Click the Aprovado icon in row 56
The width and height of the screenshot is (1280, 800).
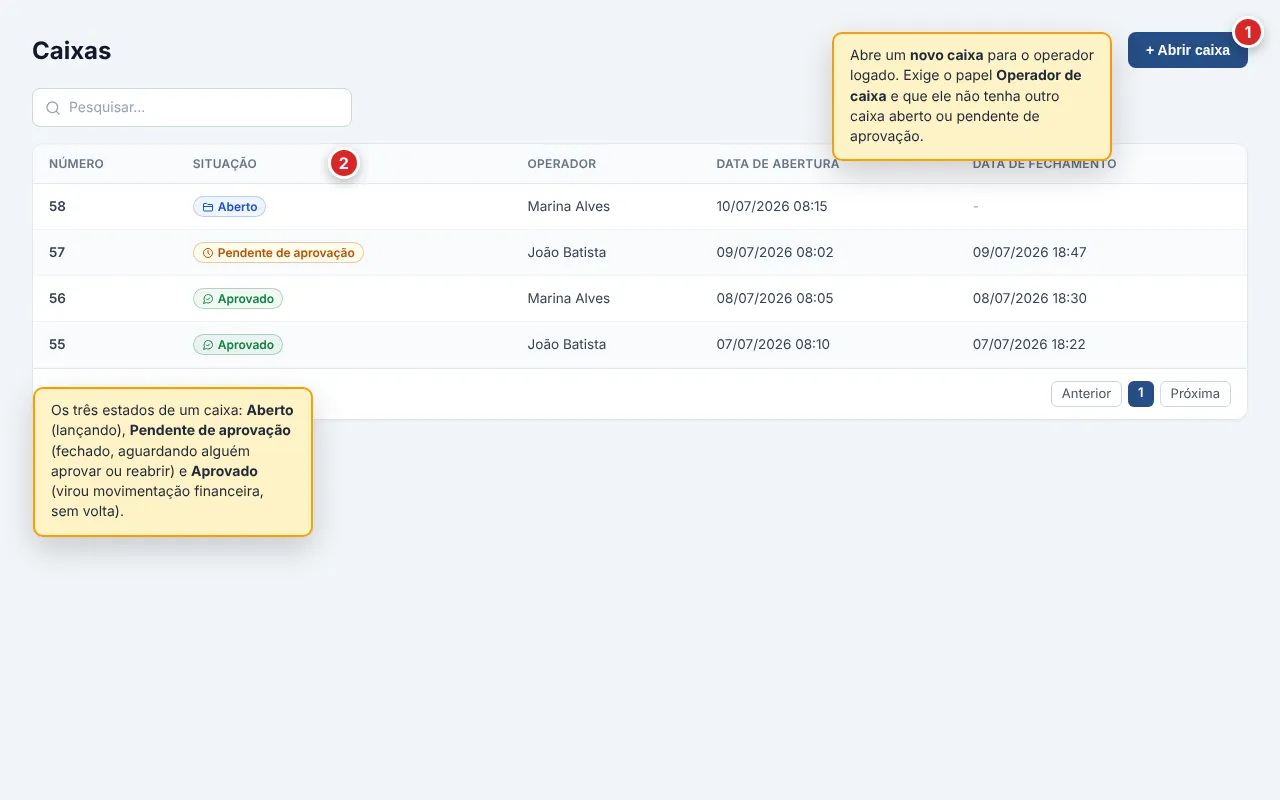coord(208,299)
